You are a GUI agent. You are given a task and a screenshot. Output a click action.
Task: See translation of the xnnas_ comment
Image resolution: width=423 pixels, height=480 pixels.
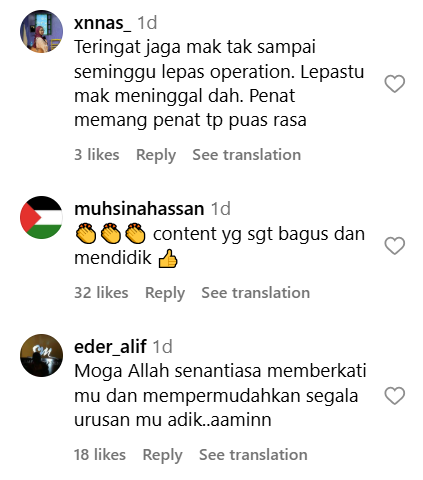(247, 155)
